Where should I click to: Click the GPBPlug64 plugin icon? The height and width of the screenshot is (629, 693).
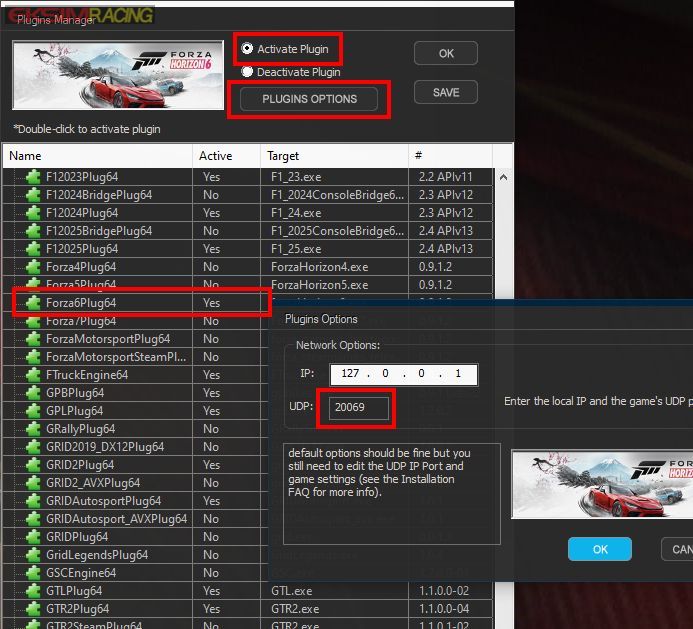[x=33, y=393]
